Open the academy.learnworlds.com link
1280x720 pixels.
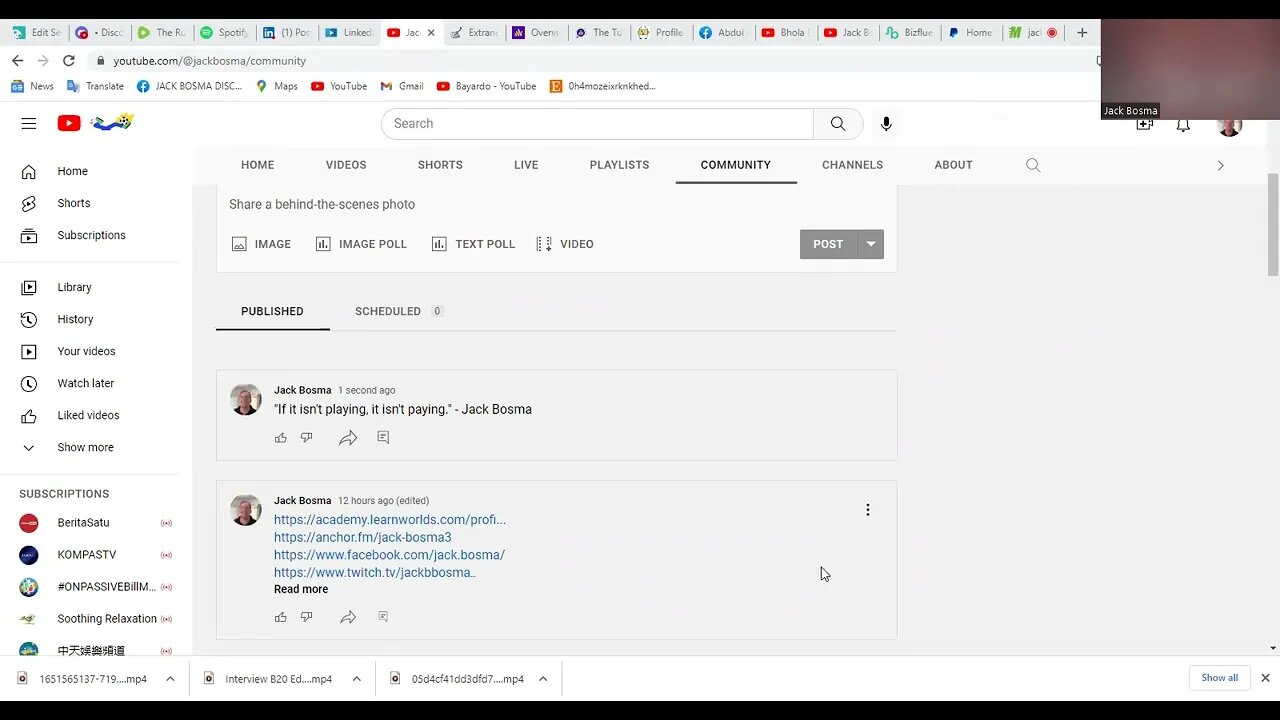[x=390, y=520]
